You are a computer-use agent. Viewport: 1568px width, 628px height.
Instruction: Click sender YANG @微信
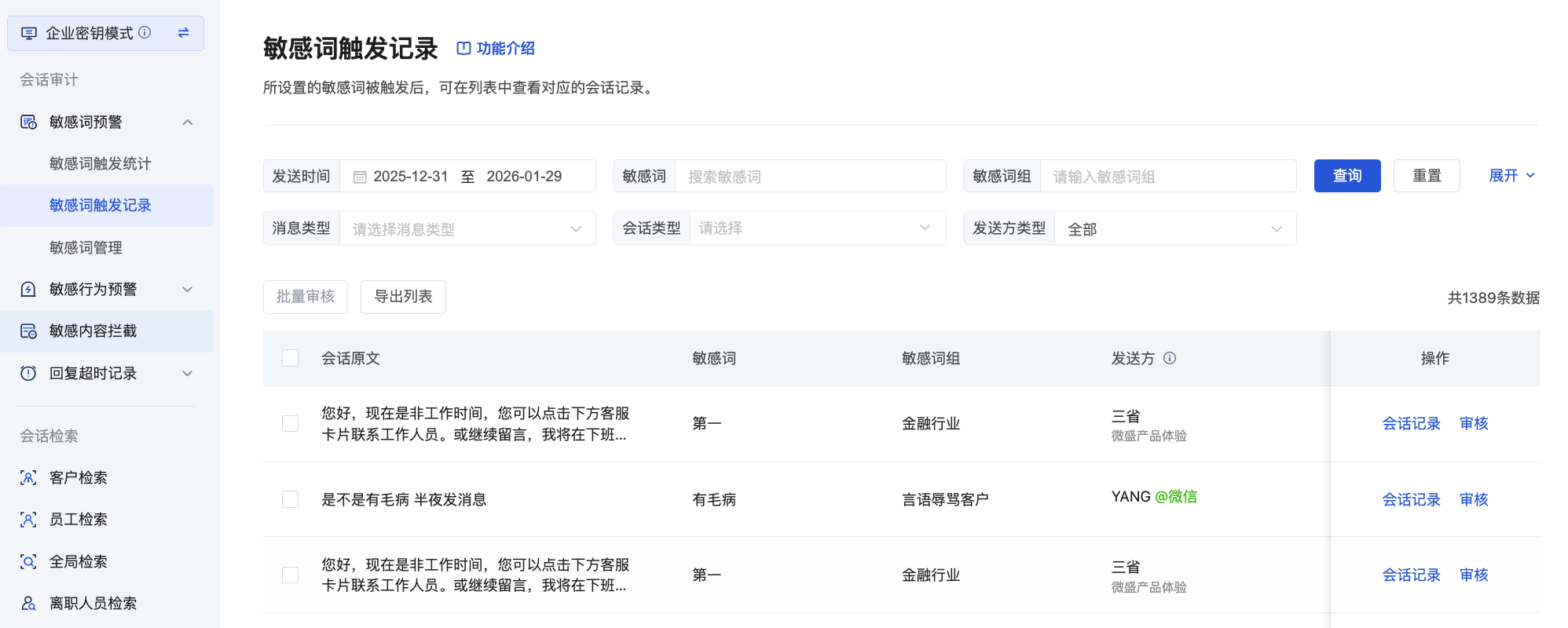1154,496
